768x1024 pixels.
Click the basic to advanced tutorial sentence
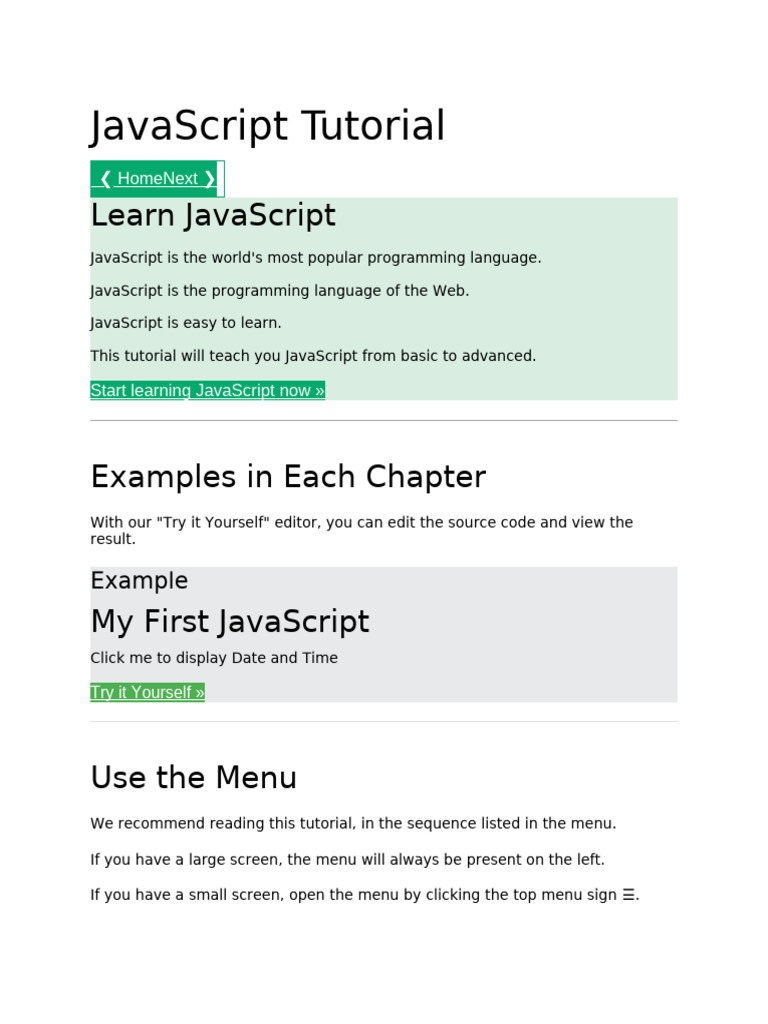(313, 356)
